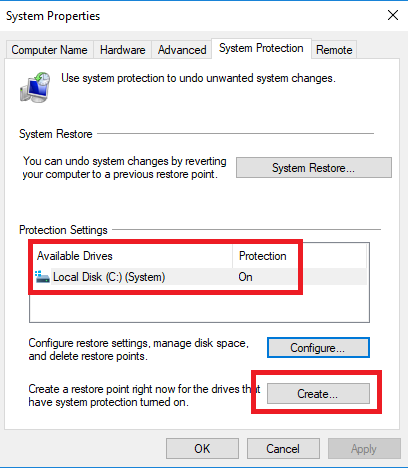Screen dimensions: 408x468
Task: Go to the Advanced tab
Action: 182,50
